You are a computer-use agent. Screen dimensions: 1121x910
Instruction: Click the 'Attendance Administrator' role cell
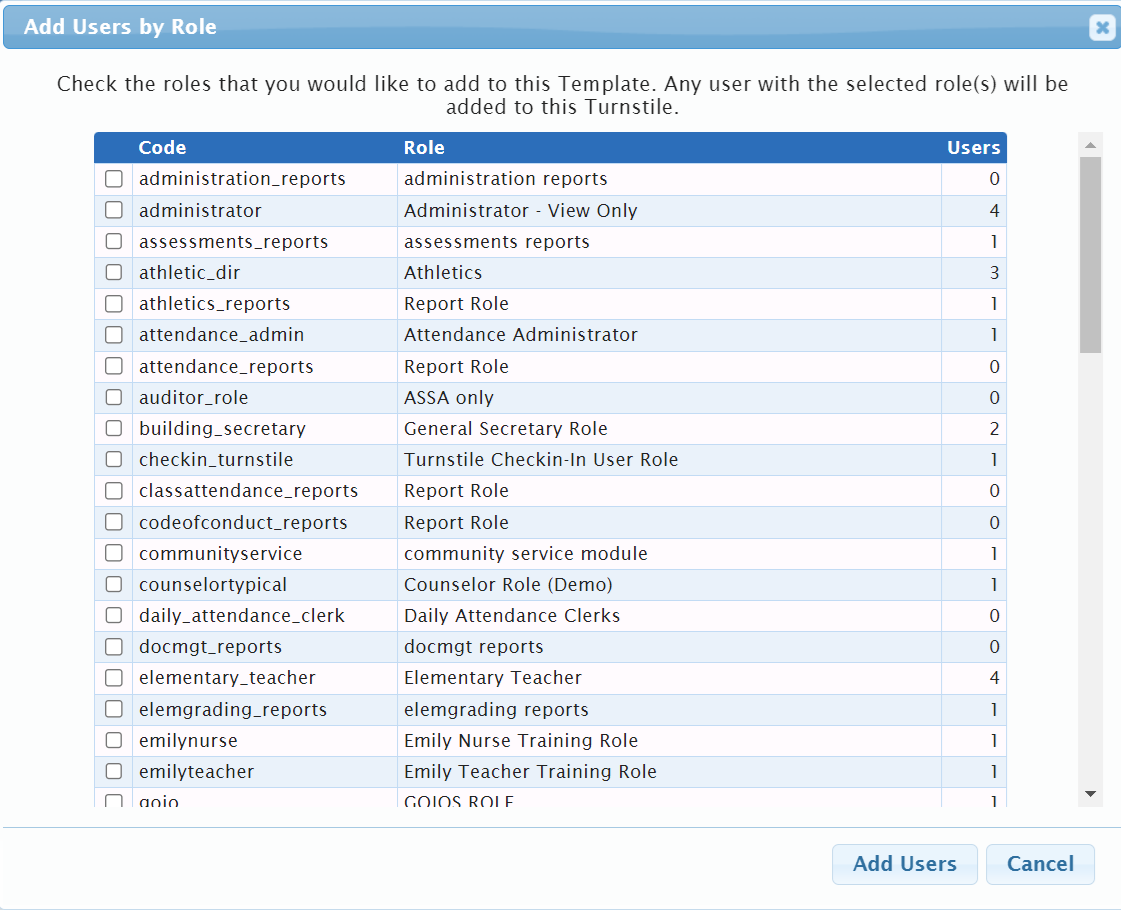[669, 335]
